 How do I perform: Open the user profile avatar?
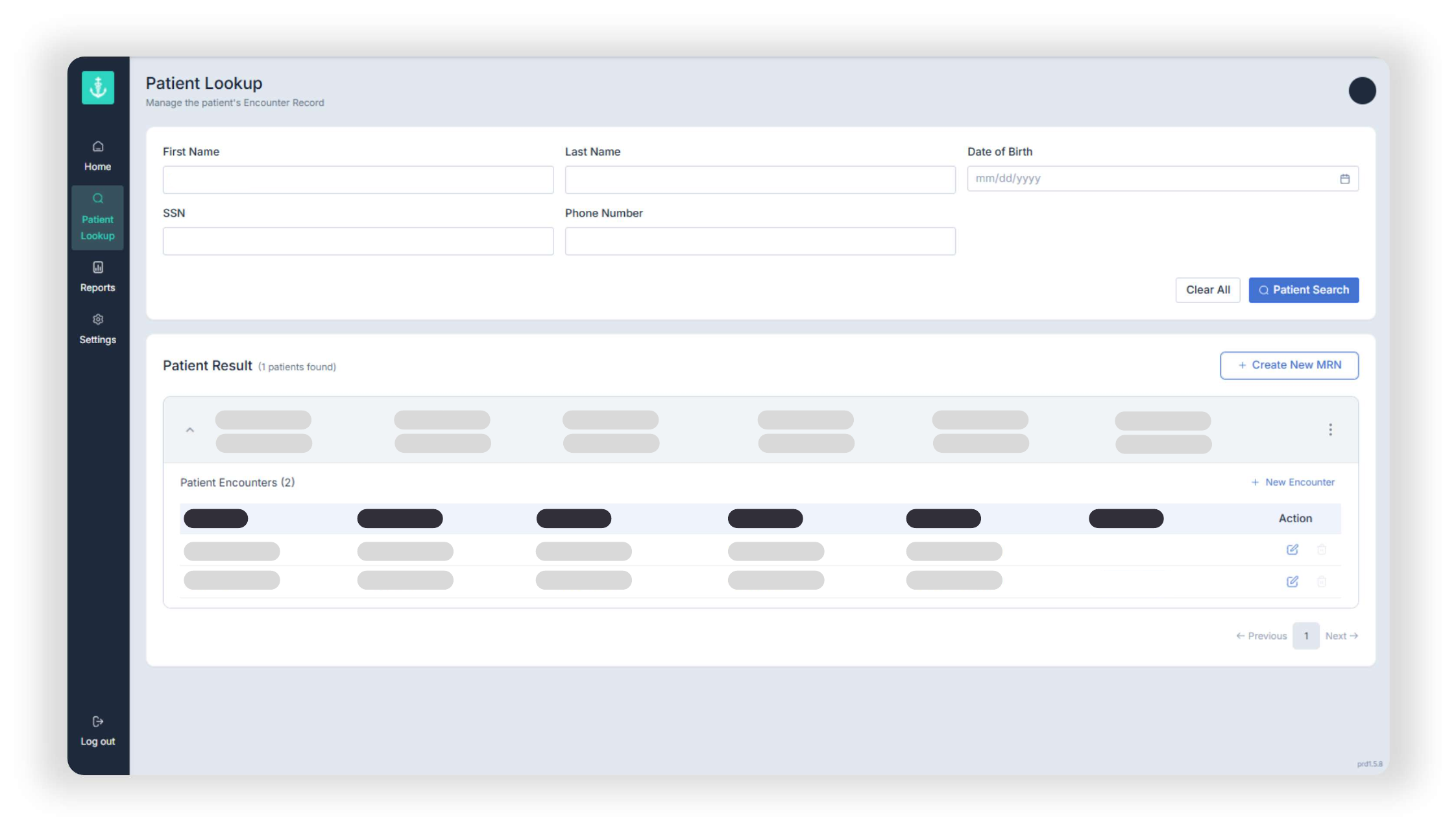coord(1362,91)
